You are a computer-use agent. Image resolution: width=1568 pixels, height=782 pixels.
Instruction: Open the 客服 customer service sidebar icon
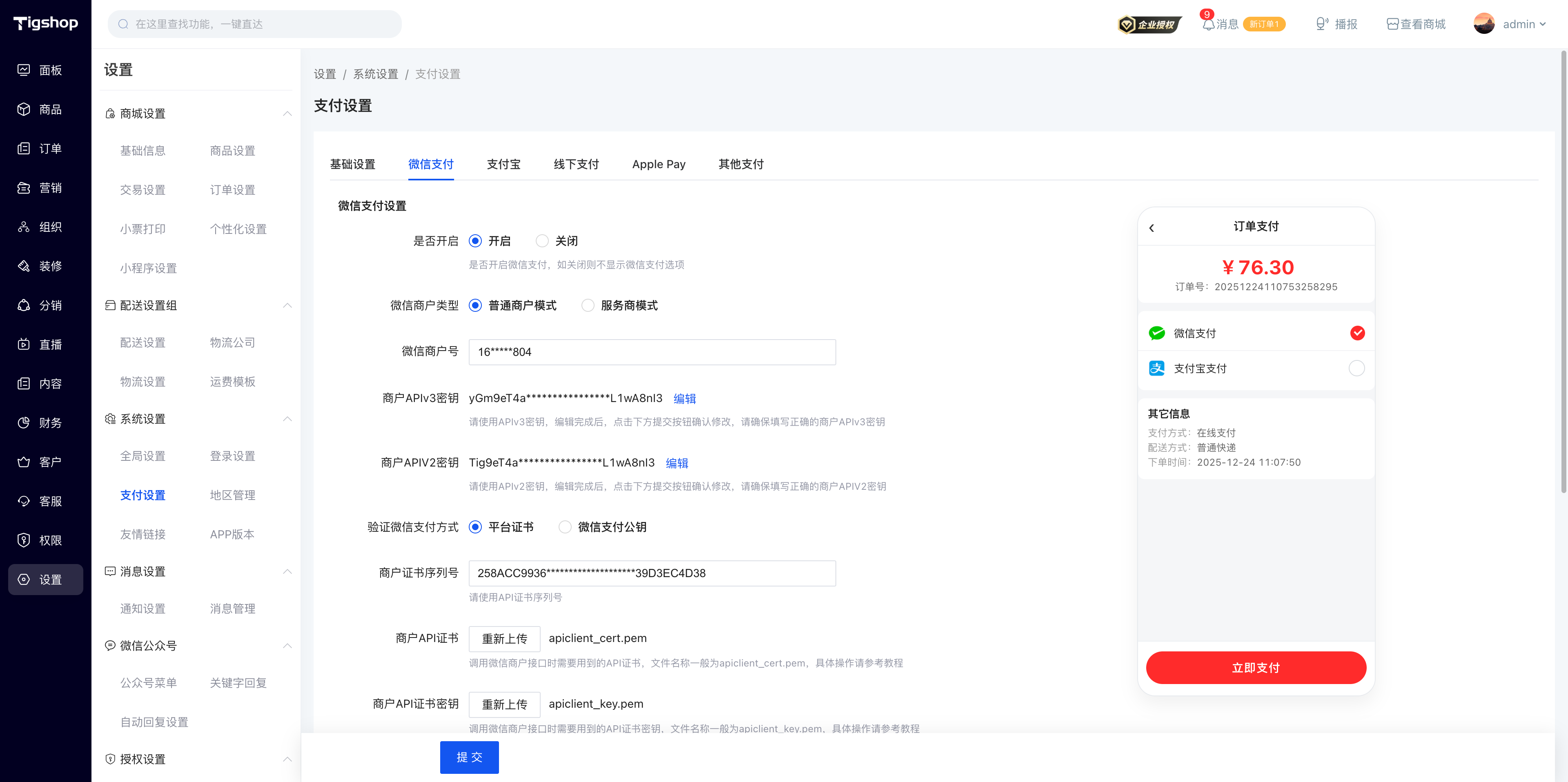24,502
